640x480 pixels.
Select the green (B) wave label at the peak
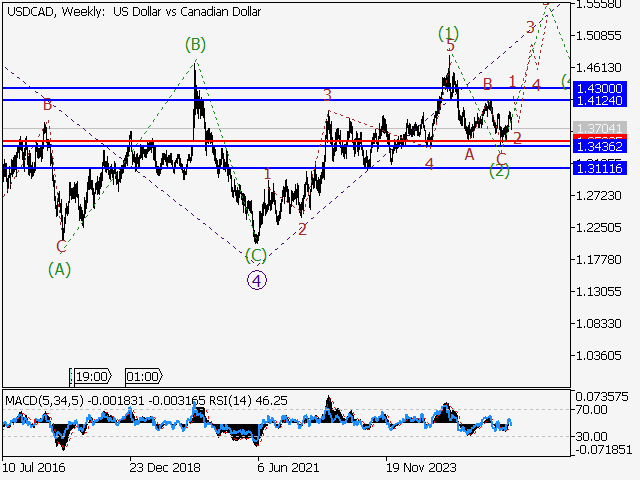[x=195, y=44]
